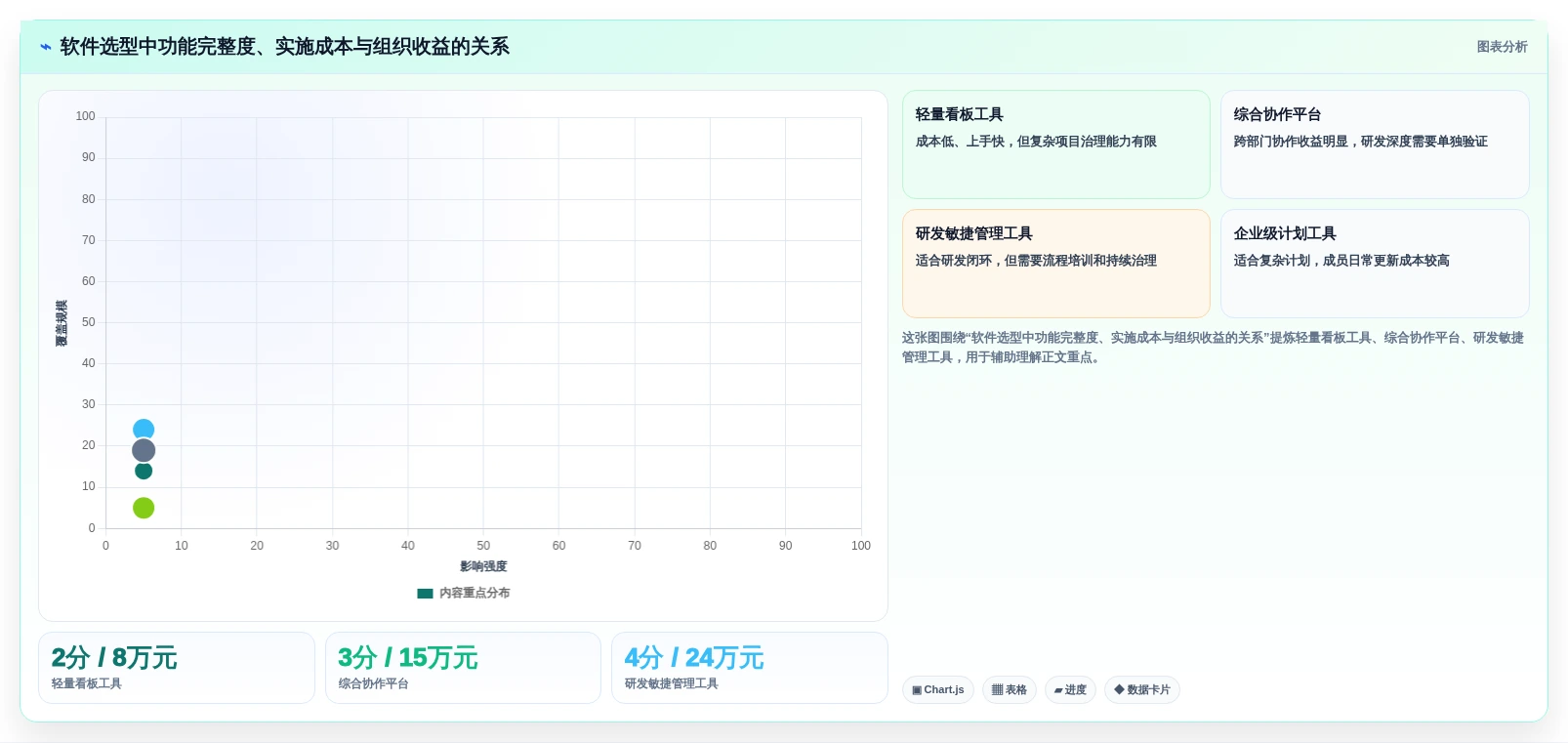Toggle the 内容重点分布 legend color box
Image resolution: width=1568 pixels, height=743 pixels.
coord(425,593)
